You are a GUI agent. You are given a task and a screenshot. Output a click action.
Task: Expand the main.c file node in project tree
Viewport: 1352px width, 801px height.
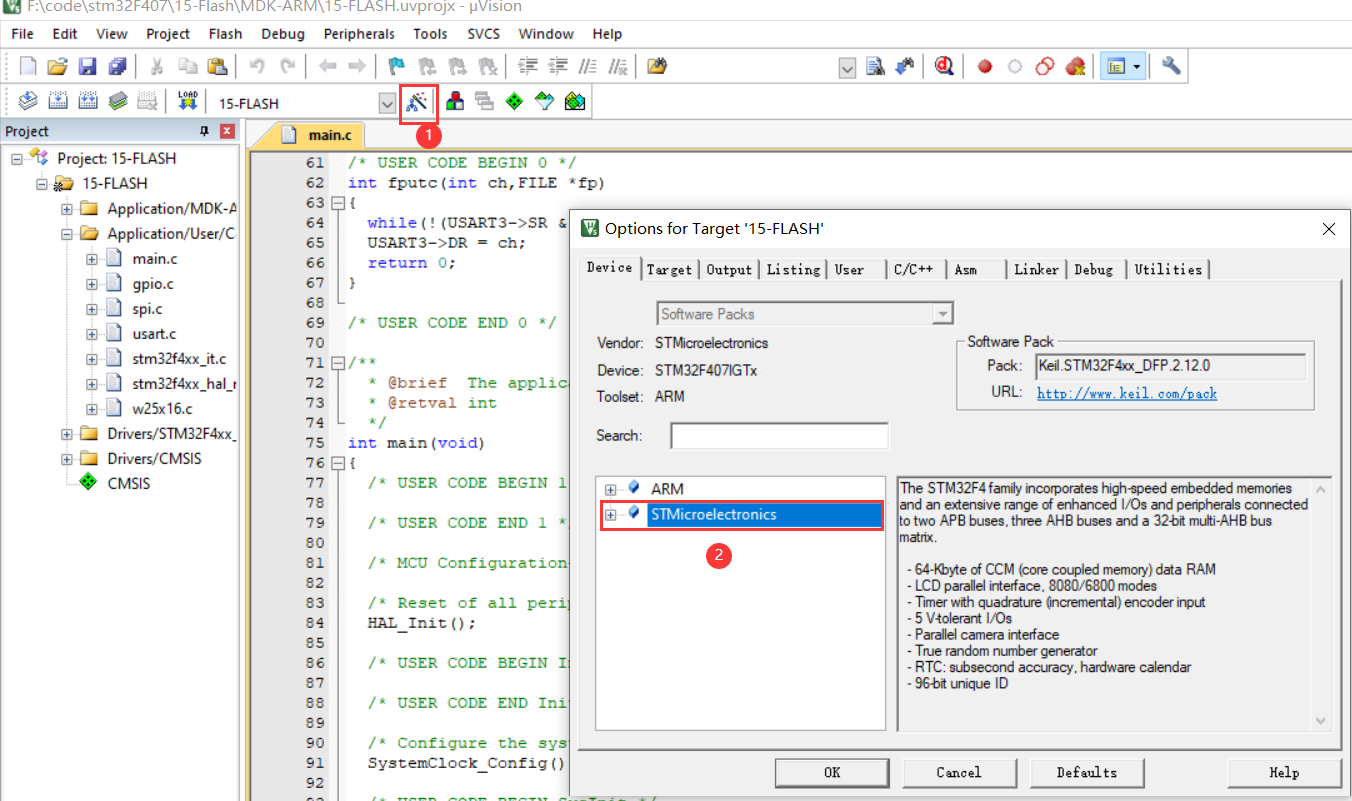click(x=92, y=259)
